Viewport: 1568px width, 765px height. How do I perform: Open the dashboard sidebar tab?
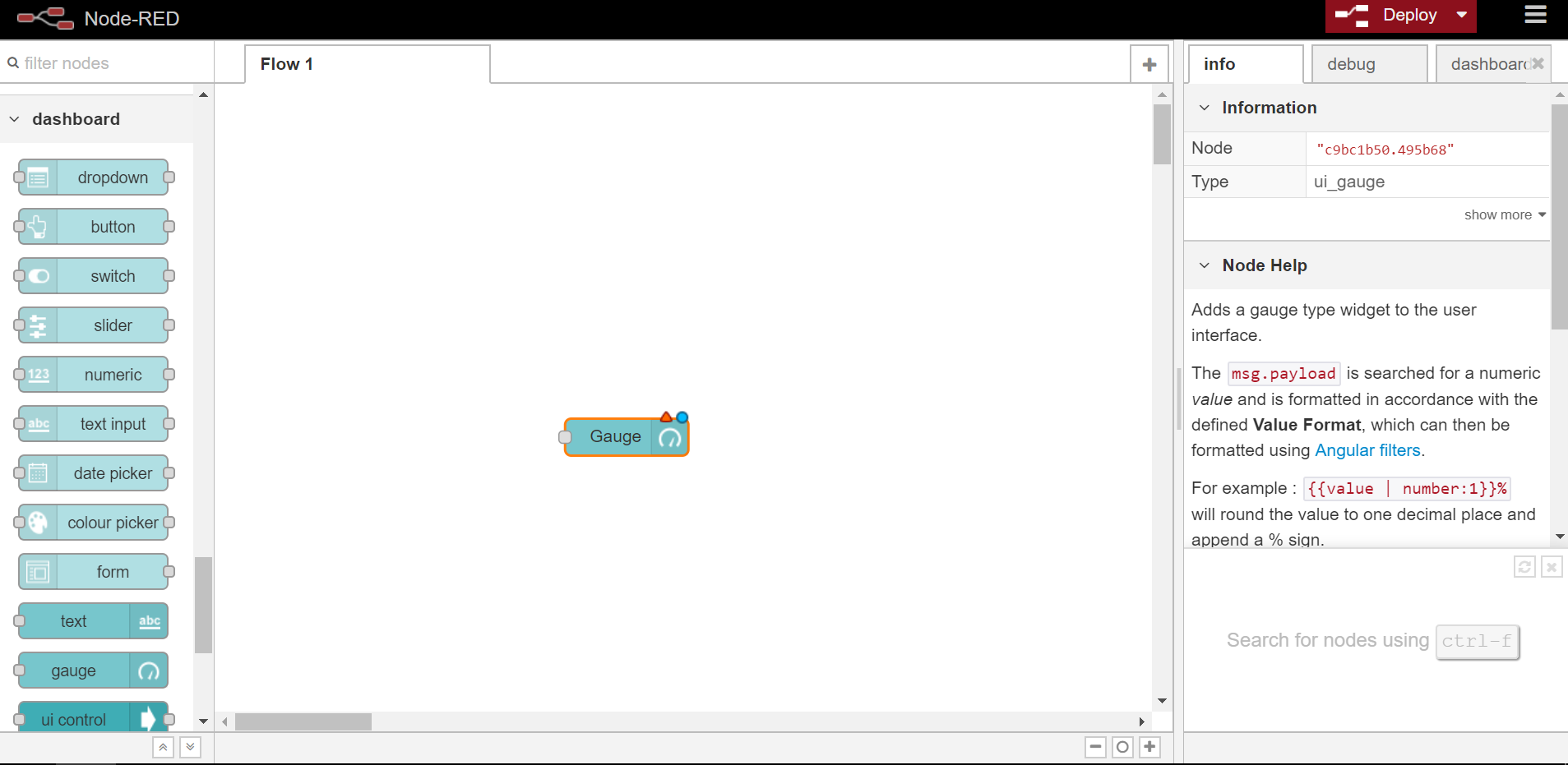click(x=1488, y=64)
